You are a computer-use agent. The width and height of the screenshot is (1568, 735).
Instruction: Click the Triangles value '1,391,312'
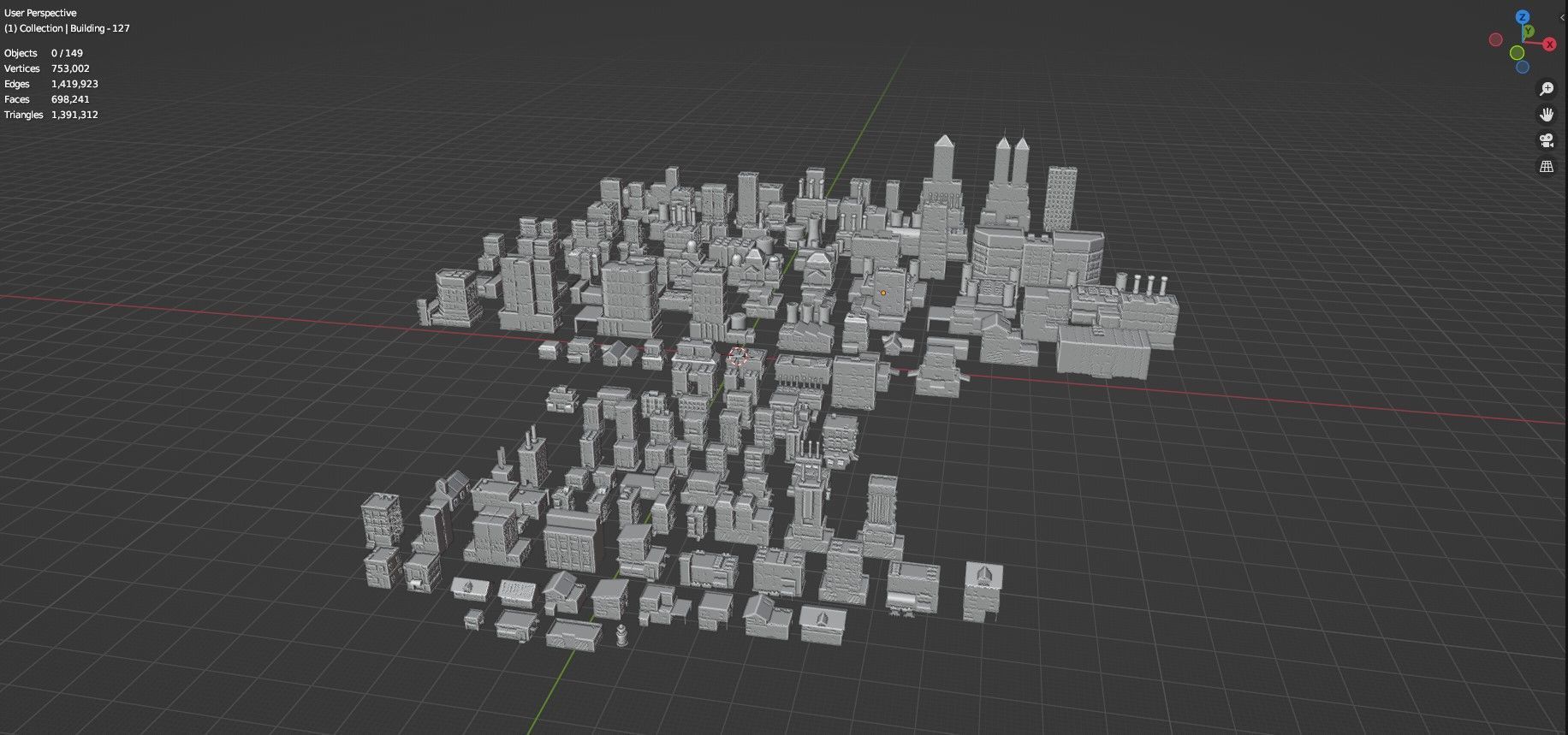(74, 115)
